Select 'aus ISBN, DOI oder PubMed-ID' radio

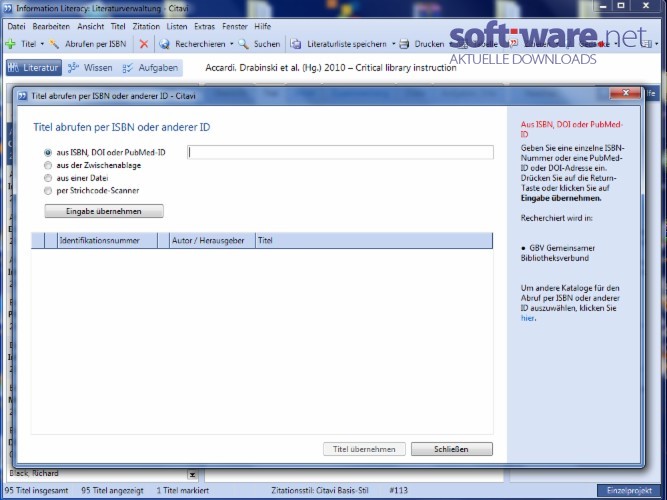point(48,153)
